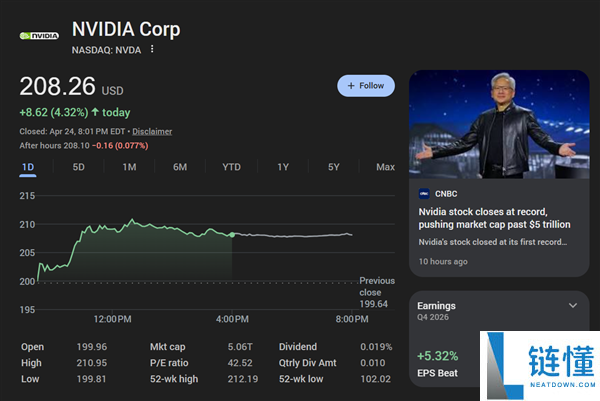Click the 52-wk high value 212.19
Image resolution: width=600 pixels, height=401 pixels.
pos(243,379)
